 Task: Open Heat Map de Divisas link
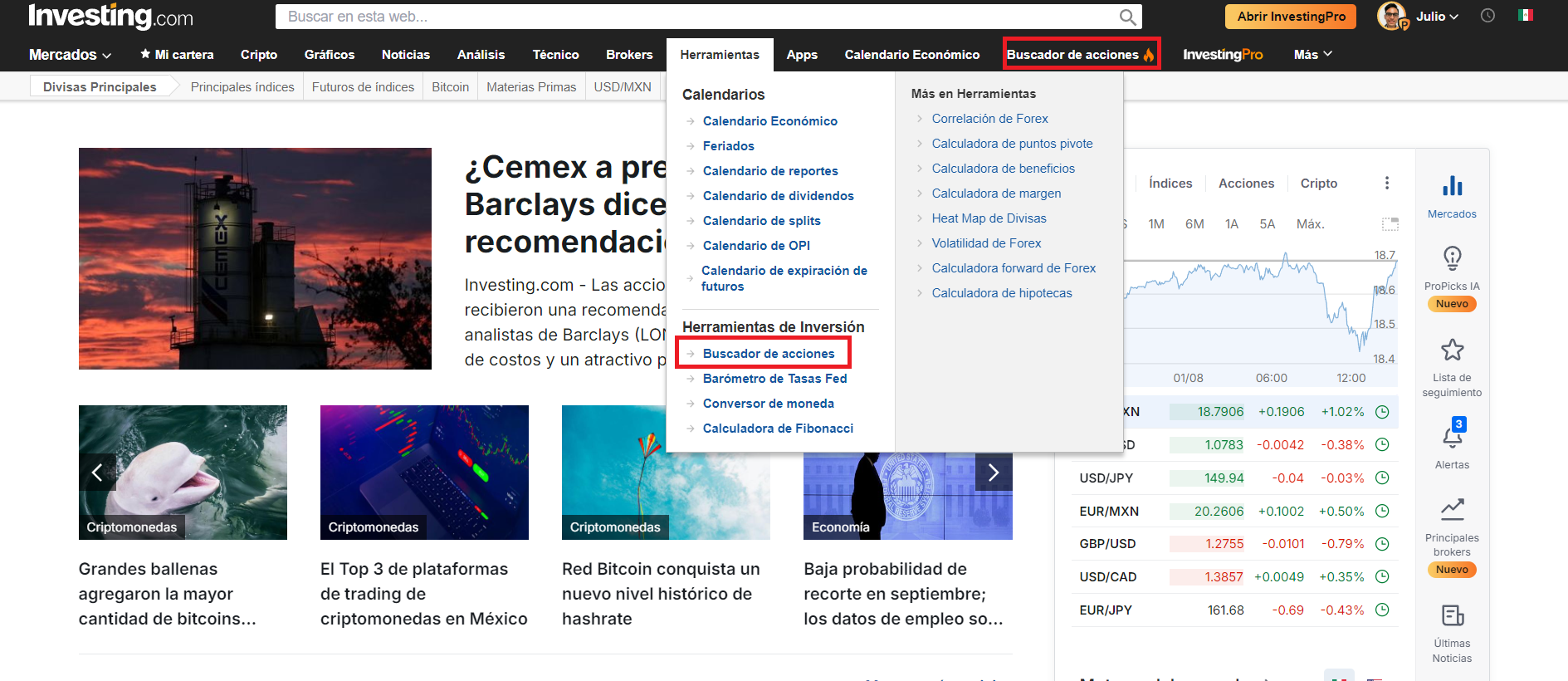click(x=989, y=218)
